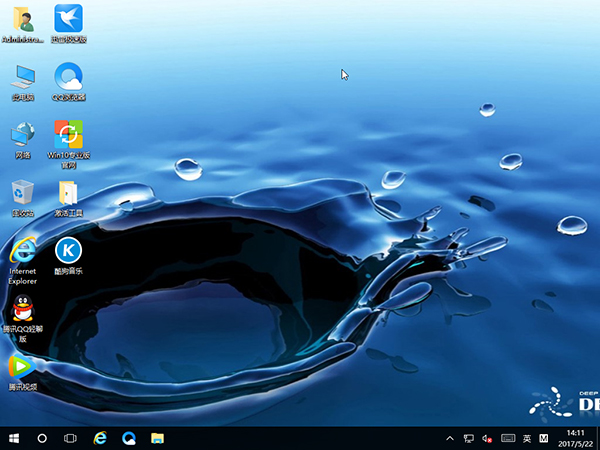Open Tencent QQ penguin desktop icon

click(x=22, y=308)
